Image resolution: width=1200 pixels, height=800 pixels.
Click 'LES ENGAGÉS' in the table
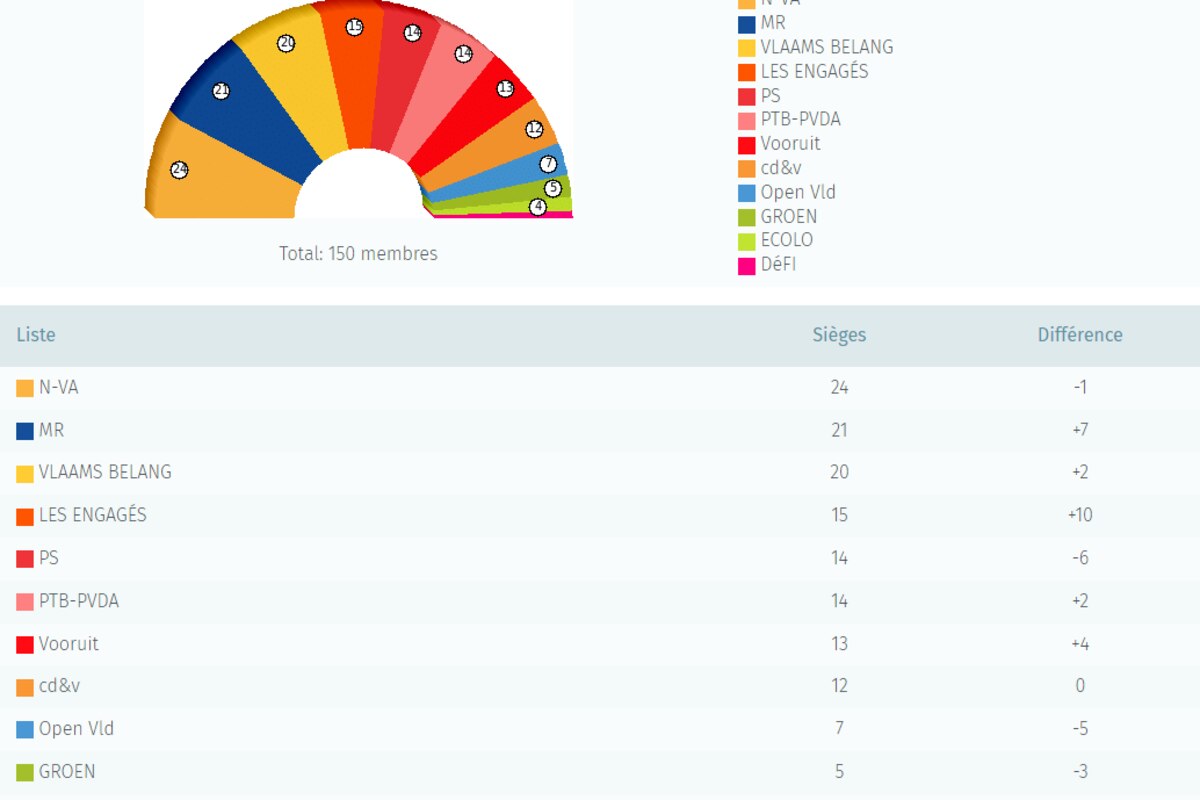[93, 514]
